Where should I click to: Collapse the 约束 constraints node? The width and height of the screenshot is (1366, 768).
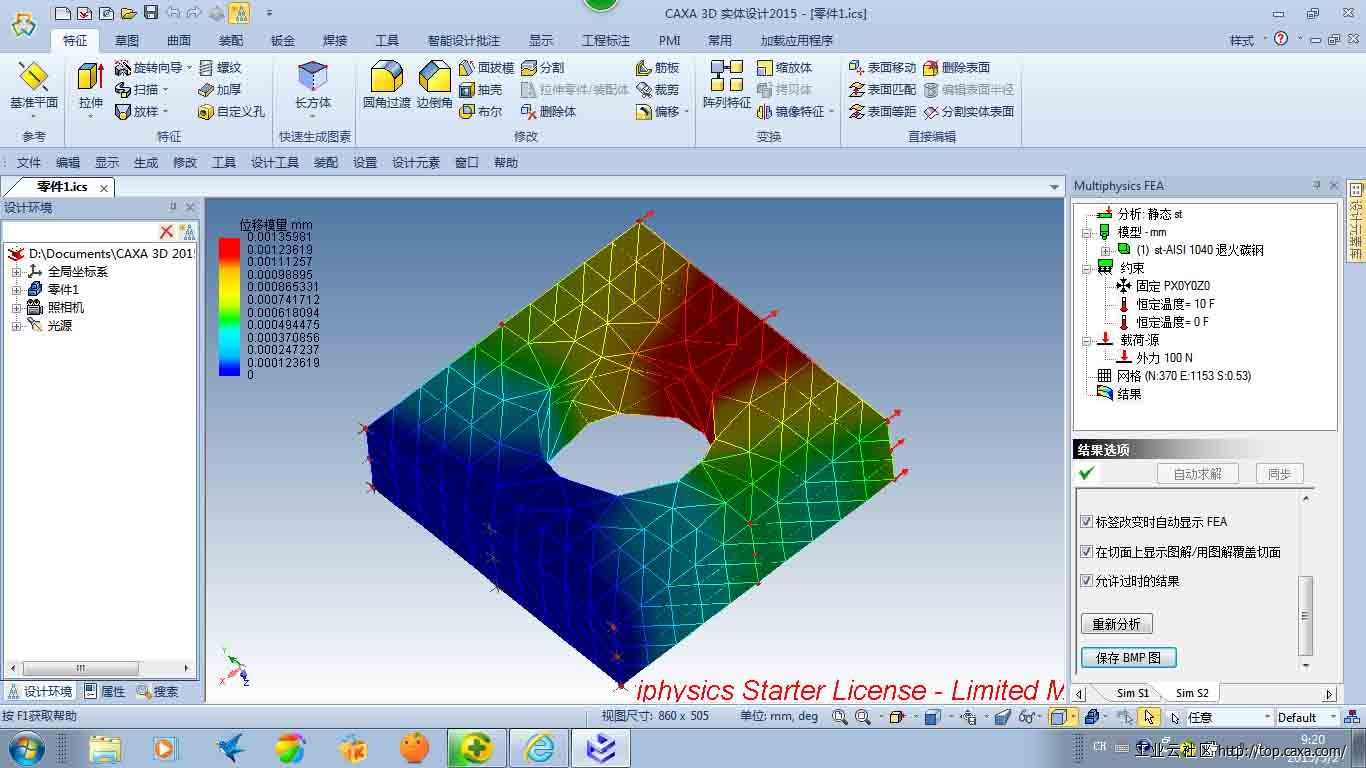(1088, 268)
